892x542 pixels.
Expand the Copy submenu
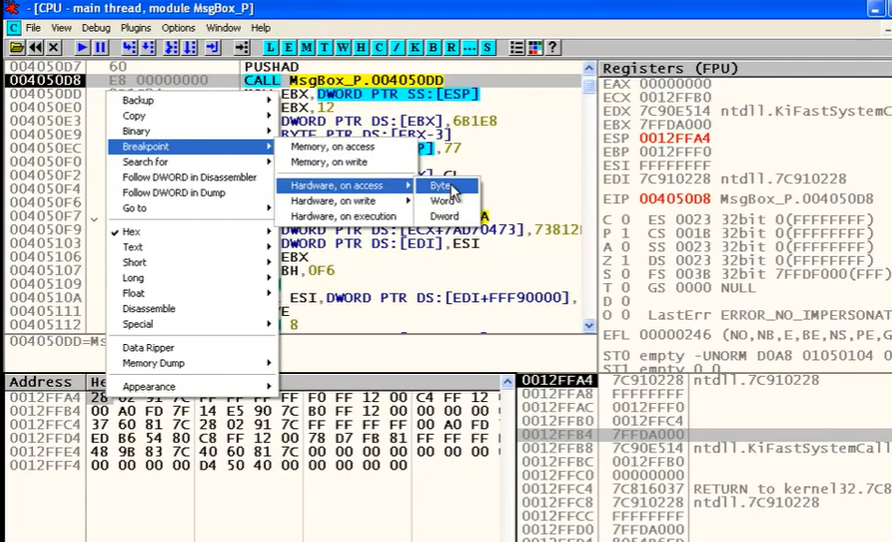(x=192, y=115)
